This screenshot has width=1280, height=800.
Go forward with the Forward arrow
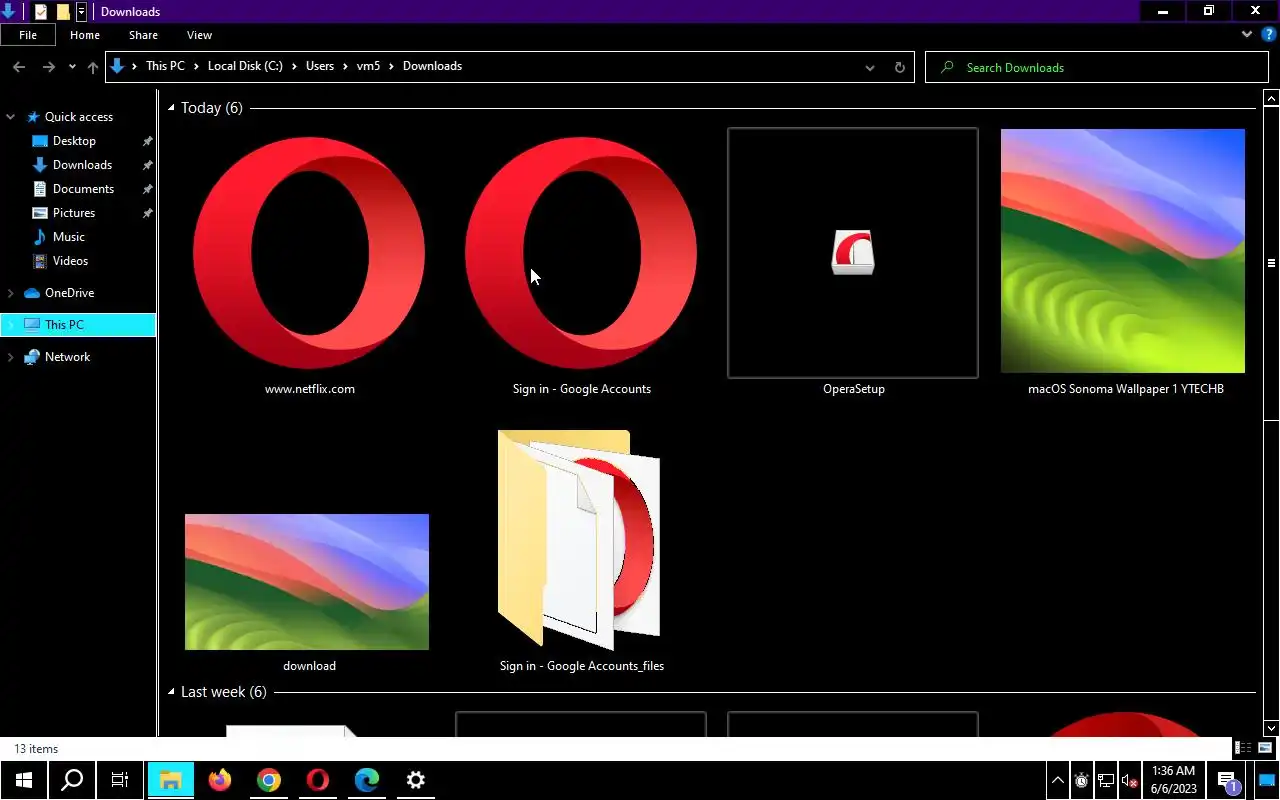(x=48, y=67)
